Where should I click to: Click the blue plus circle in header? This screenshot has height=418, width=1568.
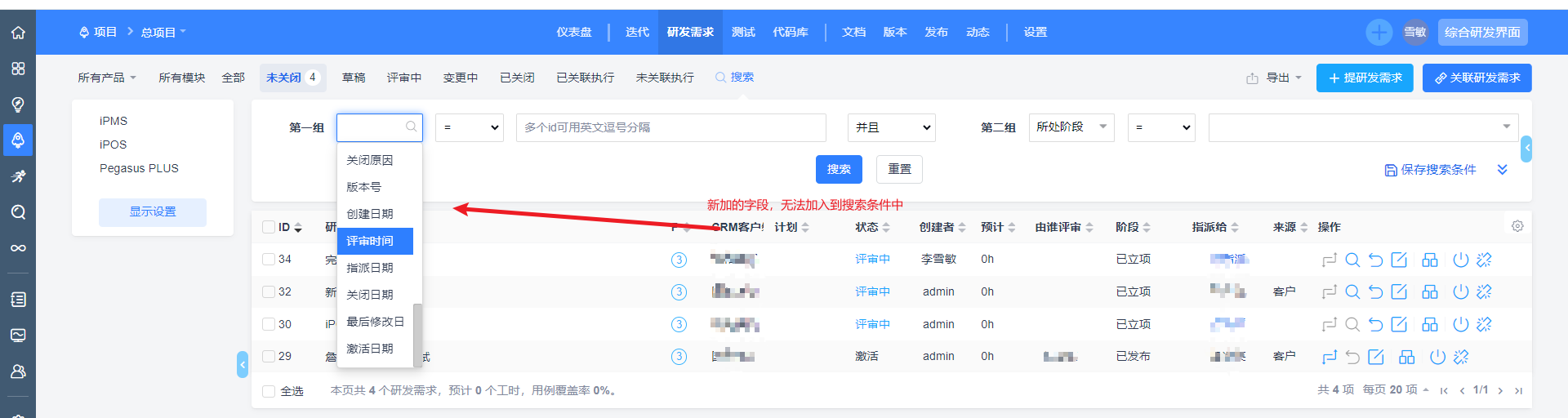[x=1379, y=33]
